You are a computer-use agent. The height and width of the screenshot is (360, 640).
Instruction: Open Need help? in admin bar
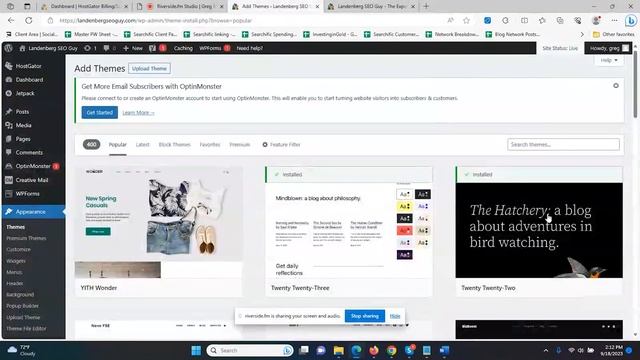click(x=250, y=48)
